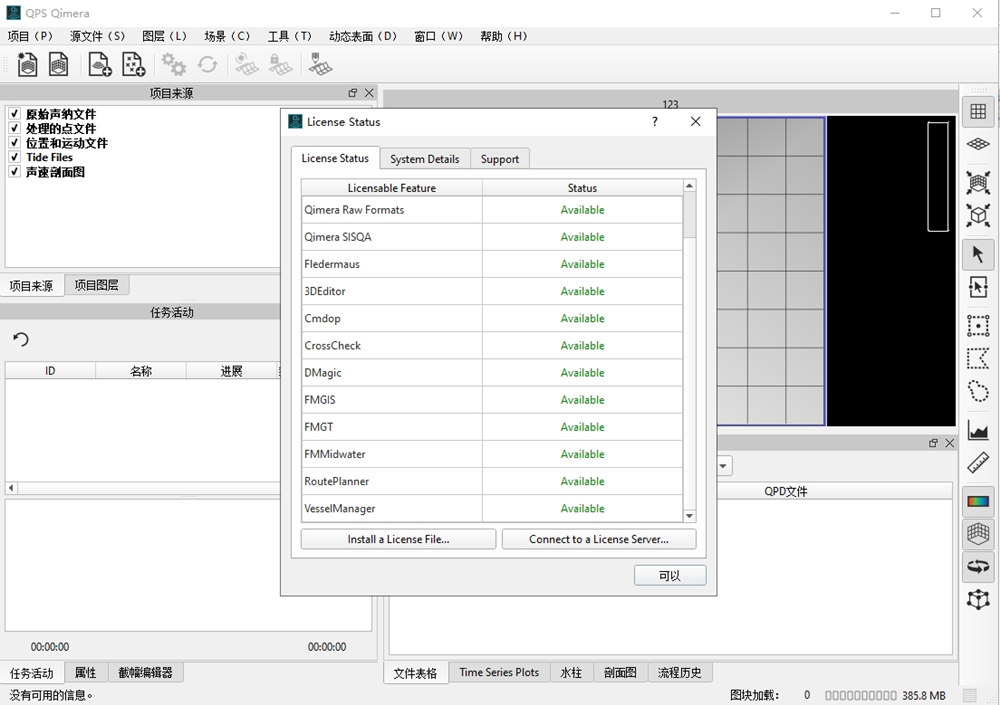Image resolution: width=1000 pixels, height=705 pixels.
Task: Switch to the Time Series Plots tab
Action: 499,672
